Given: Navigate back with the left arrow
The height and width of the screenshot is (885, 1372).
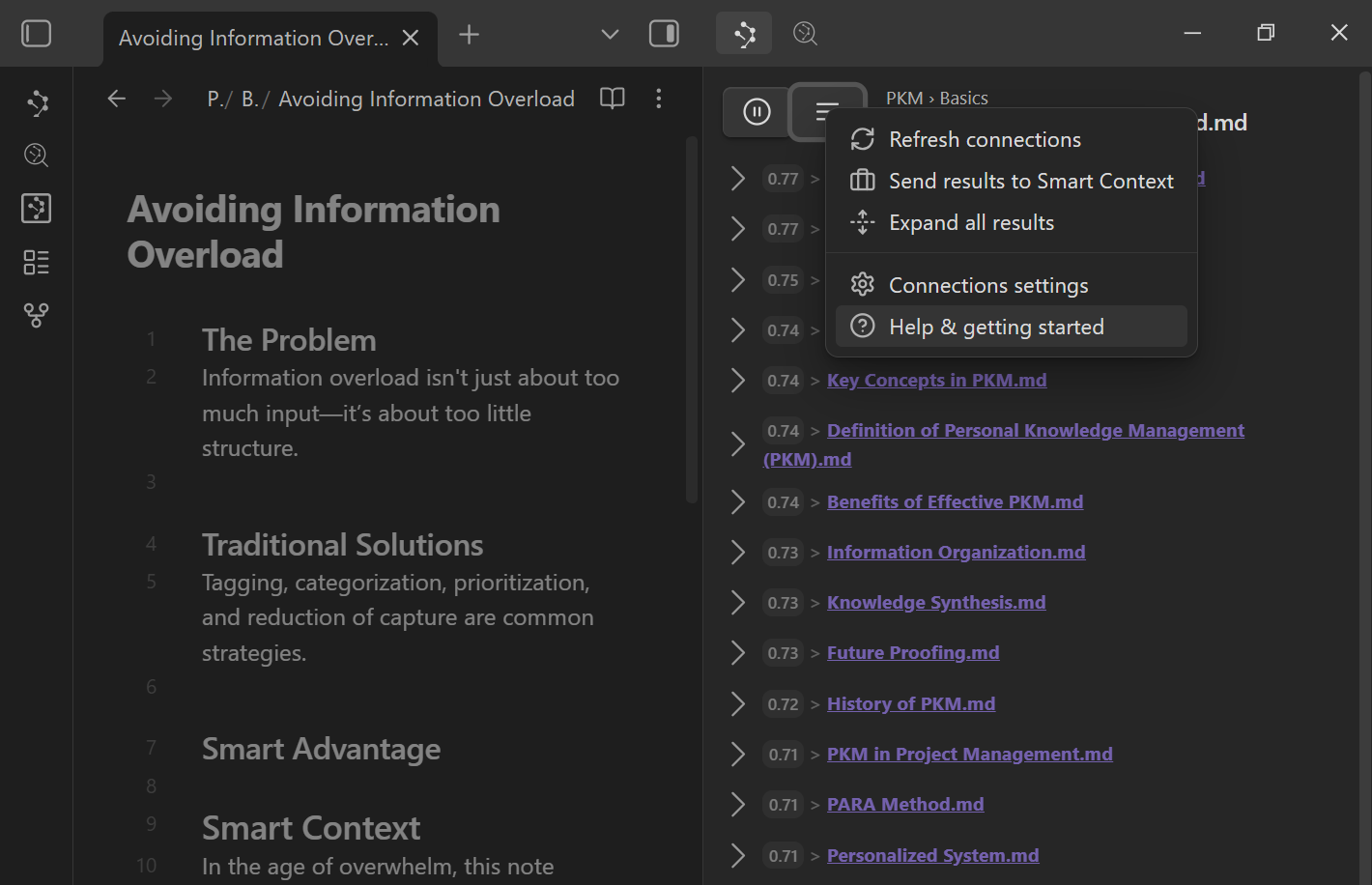Looking at the screenshot, I should point(117,99).
